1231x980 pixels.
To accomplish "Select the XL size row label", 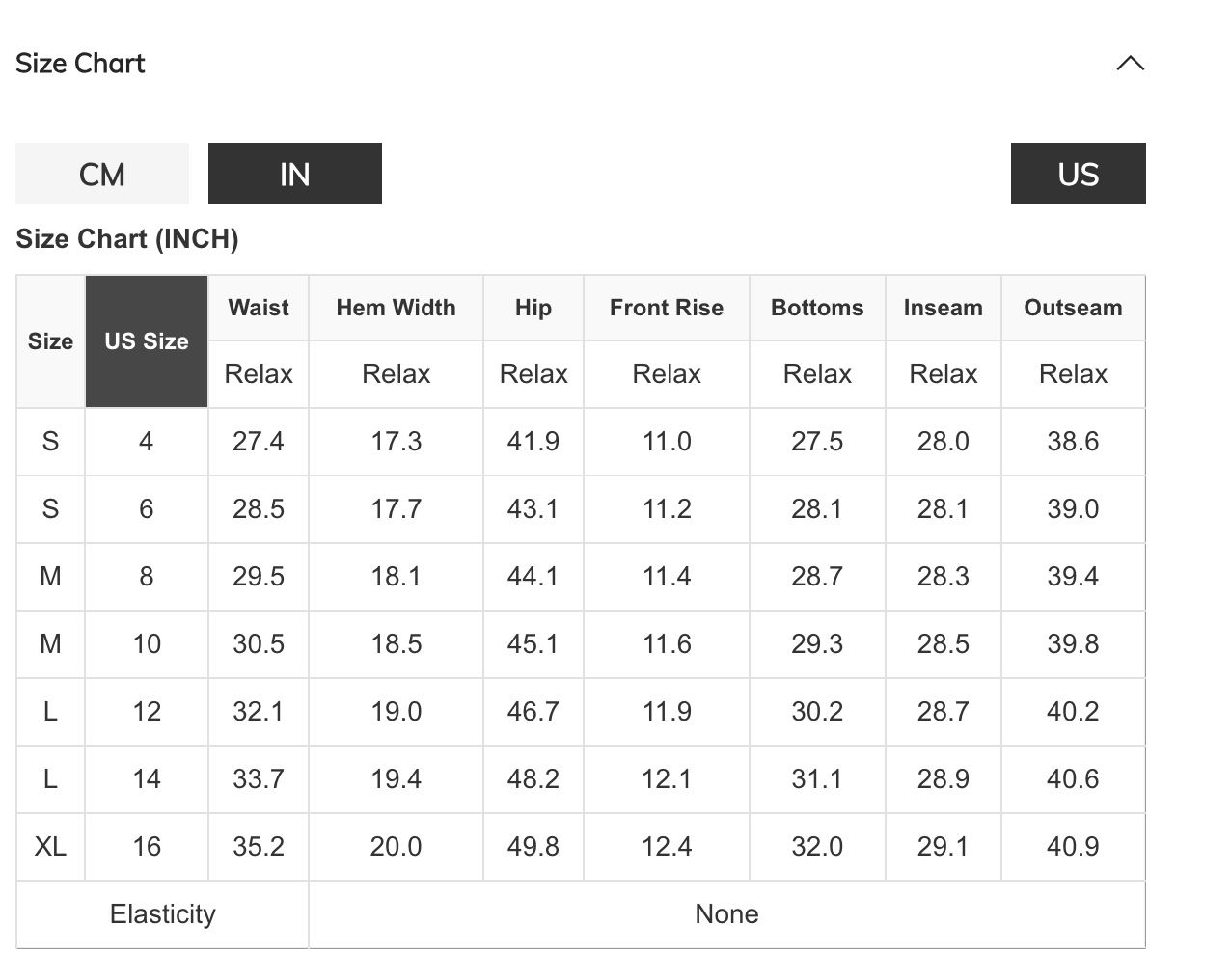I will 50,847.
